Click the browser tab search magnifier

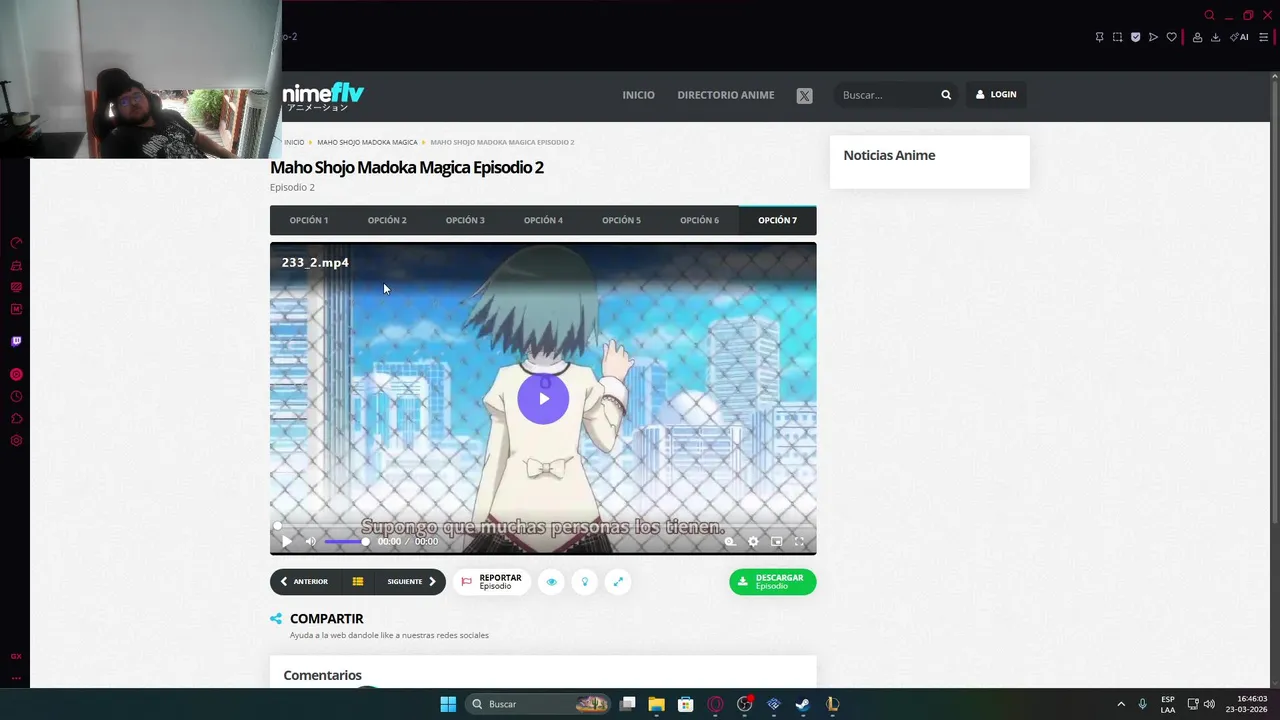(1209, 15)
